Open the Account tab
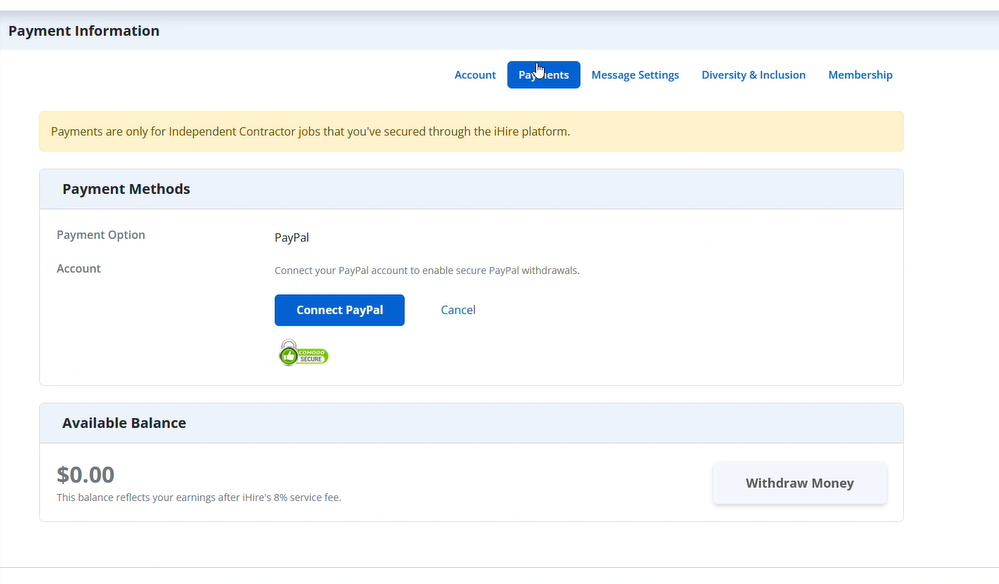 pos(475,75)
